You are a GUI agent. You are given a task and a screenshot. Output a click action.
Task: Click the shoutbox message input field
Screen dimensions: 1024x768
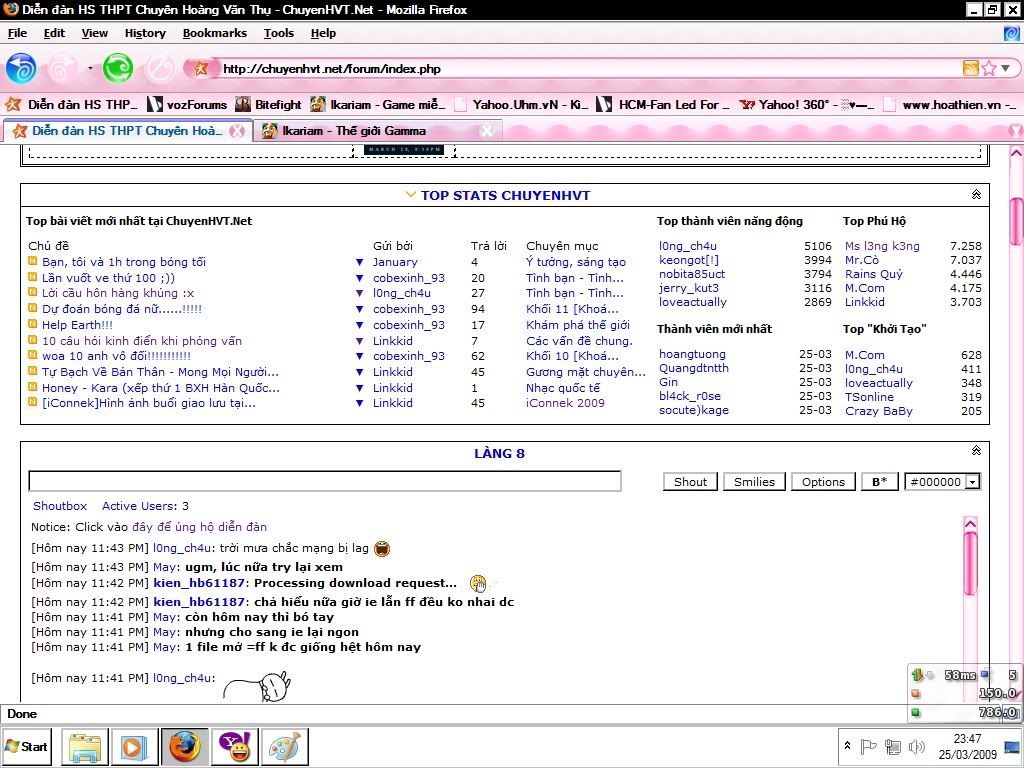[325, 482]
